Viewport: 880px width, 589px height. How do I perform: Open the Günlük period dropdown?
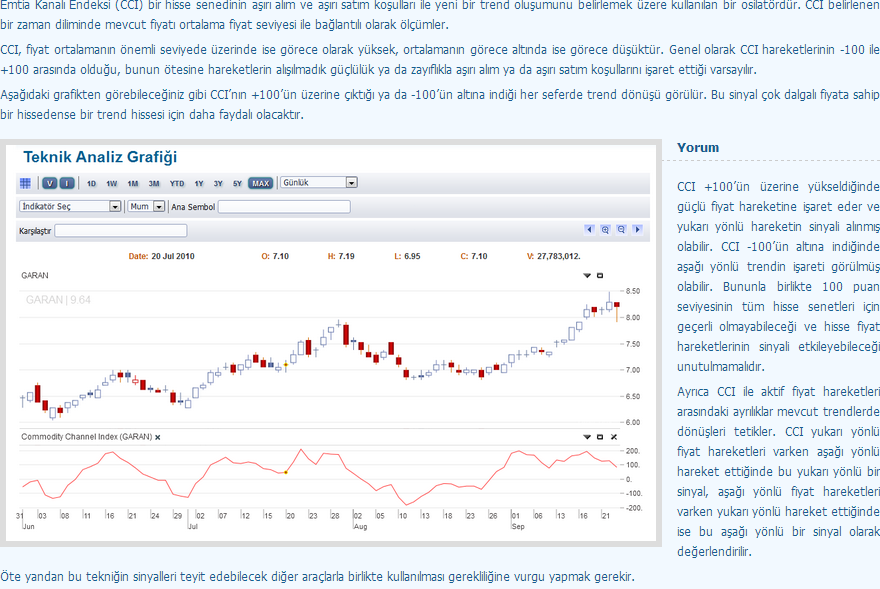pos(319,182)
